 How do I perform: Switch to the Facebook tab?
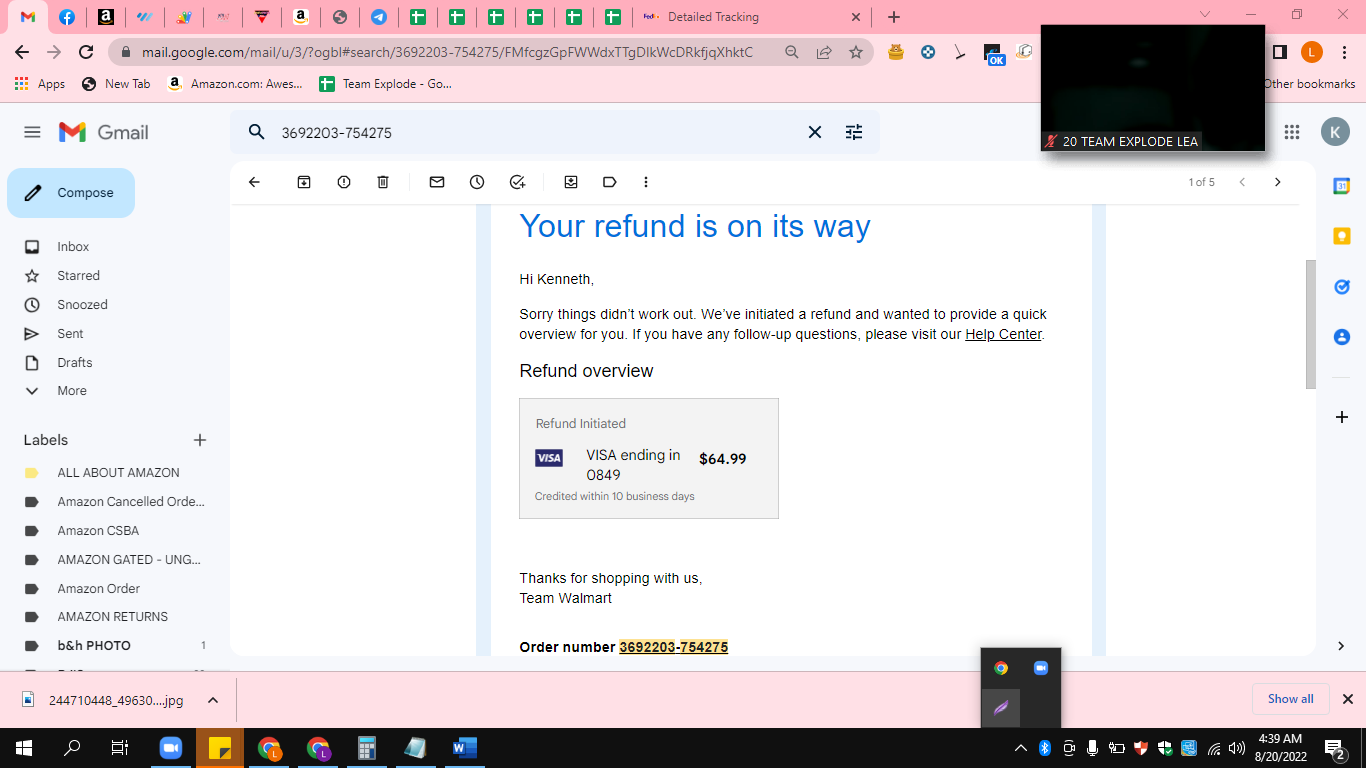pyautogui.click(x=67, y=17)
